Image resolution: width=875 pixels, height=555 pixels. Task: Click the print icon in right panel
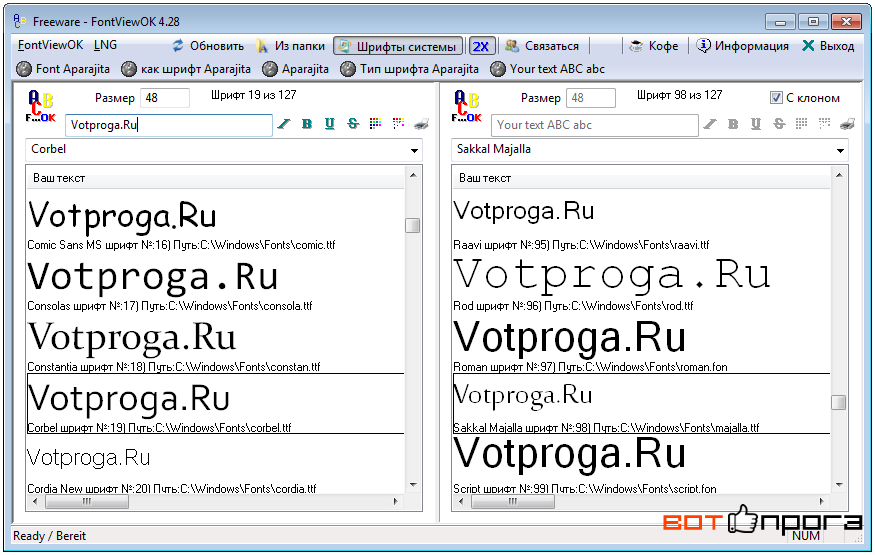847,124
